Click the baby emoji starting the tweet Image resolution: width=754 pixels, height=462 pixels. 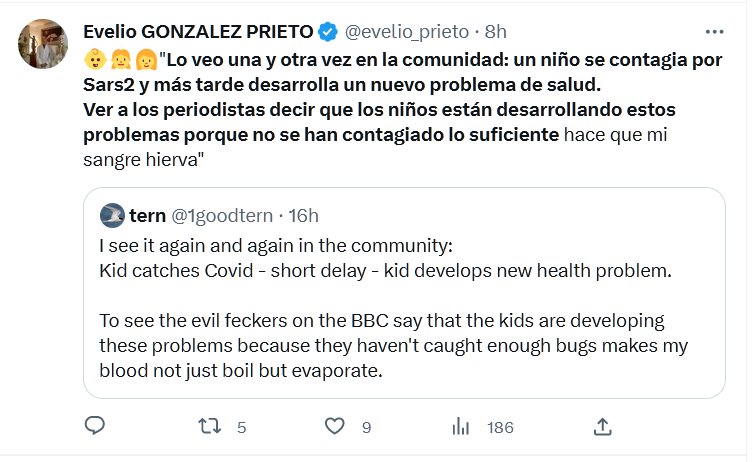tap(93, 58)
